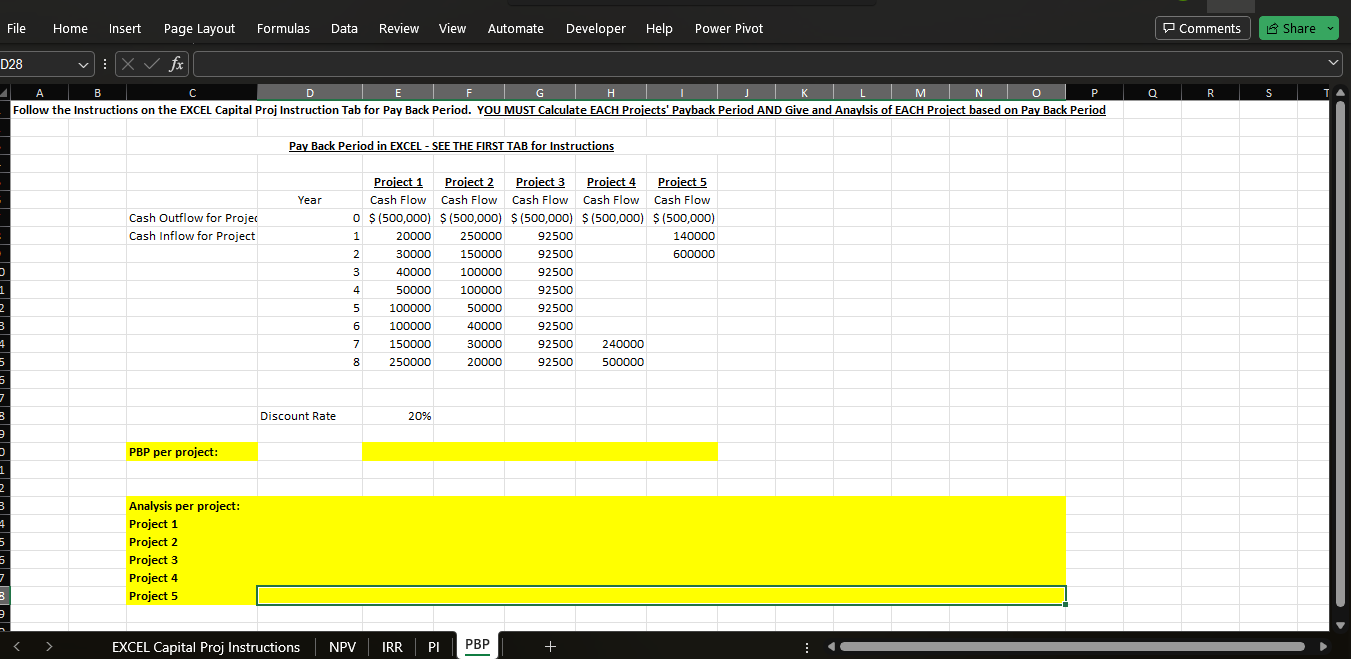This screenshot has width=1351, height=659.
Task: Open the File menu
Action: pos(16,28)
